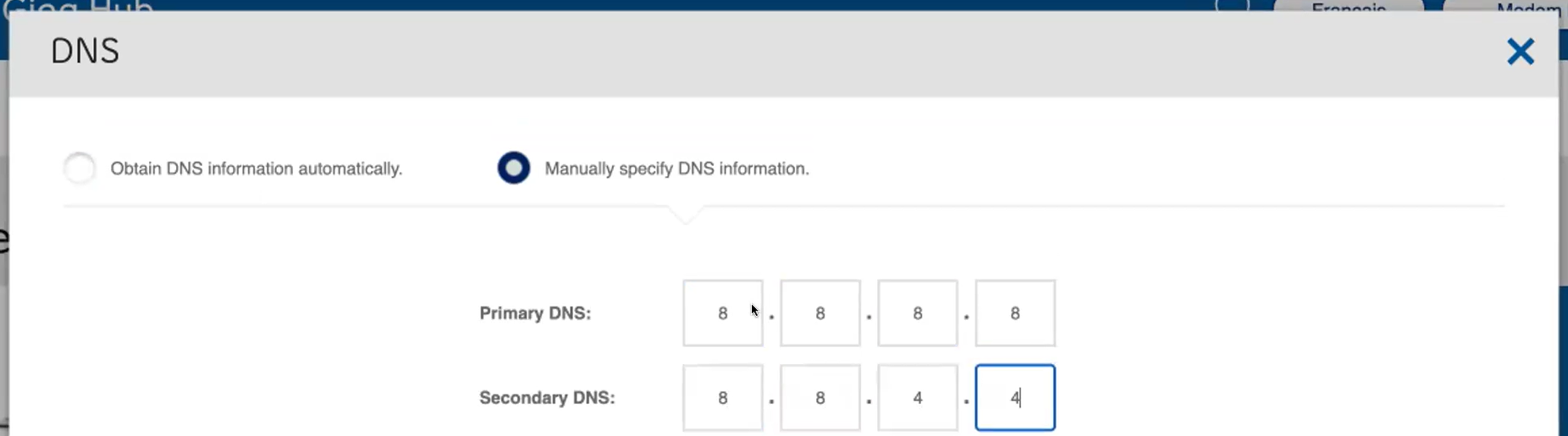
Task: Click the Giga Hub header title
Action: pos(78,7)
